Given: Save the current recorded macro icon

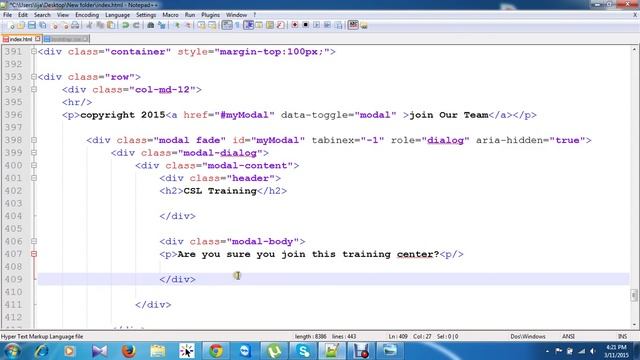Looking at the screenshot, I should click(338, 25).
